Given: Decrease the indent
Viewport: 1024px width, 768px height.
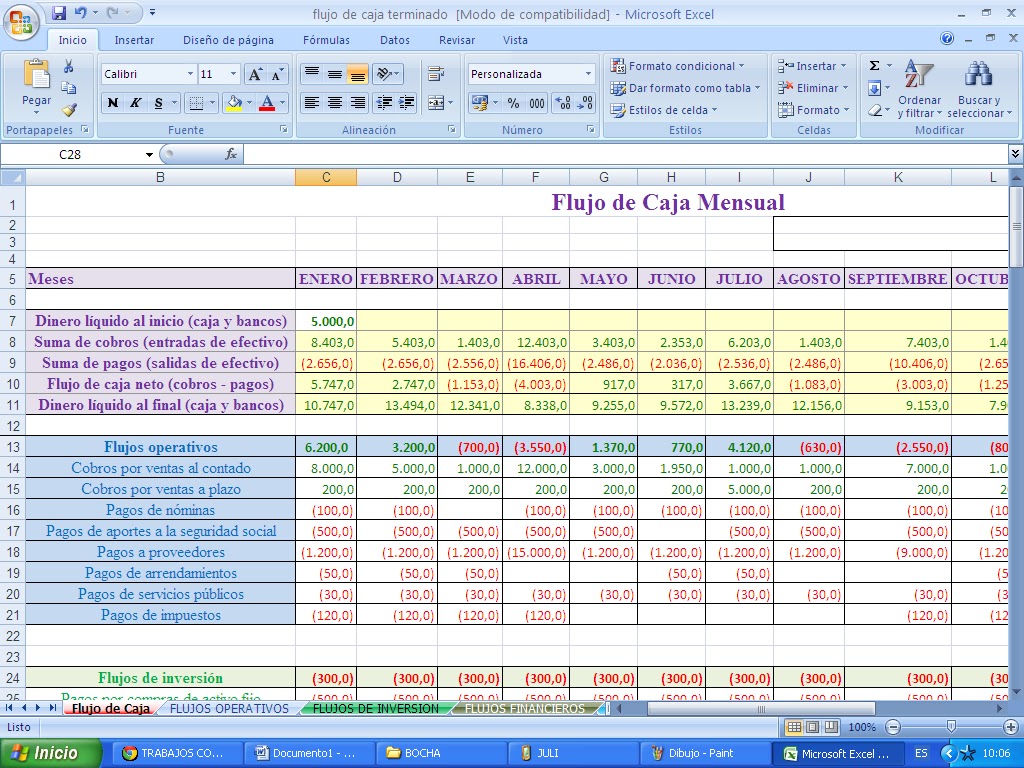Looking at the screenshot, I should click(385, 103).
